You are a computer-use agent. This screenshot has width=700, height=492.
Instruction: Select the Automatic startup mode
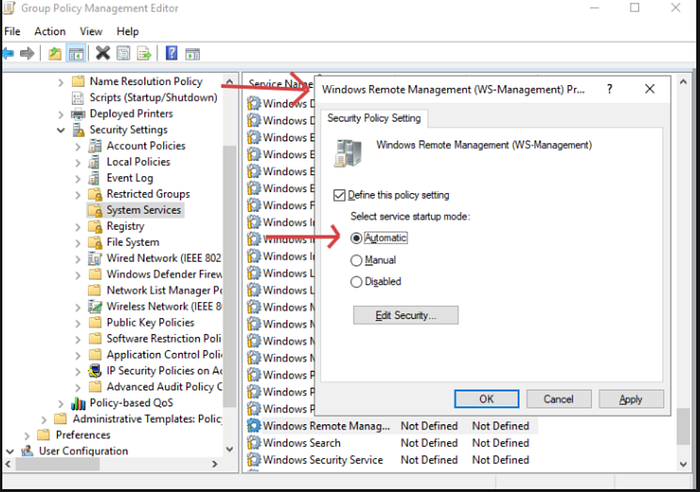coord(356,238)
